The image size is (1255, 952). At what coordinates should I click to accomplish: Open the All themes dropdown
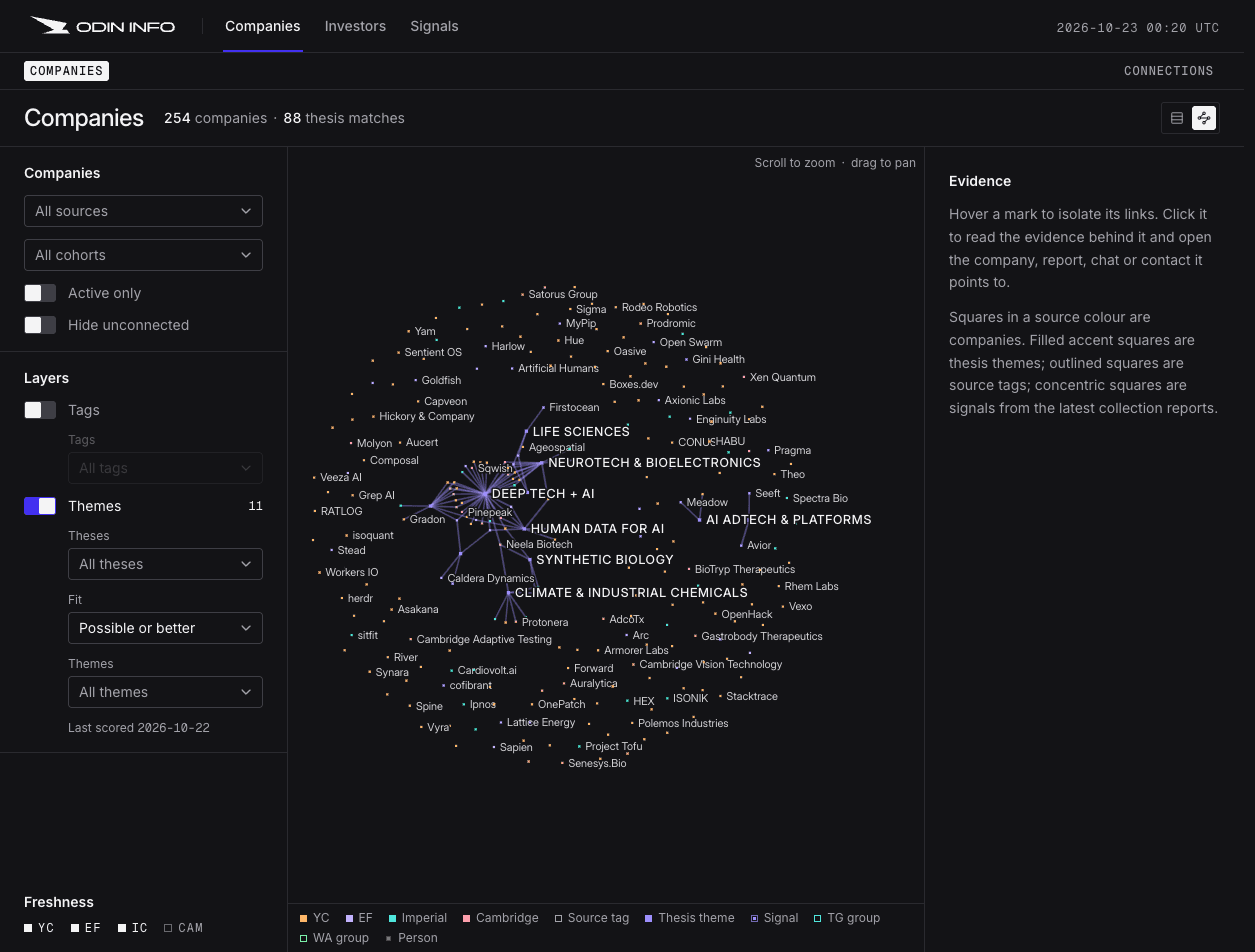pos(165,692)
